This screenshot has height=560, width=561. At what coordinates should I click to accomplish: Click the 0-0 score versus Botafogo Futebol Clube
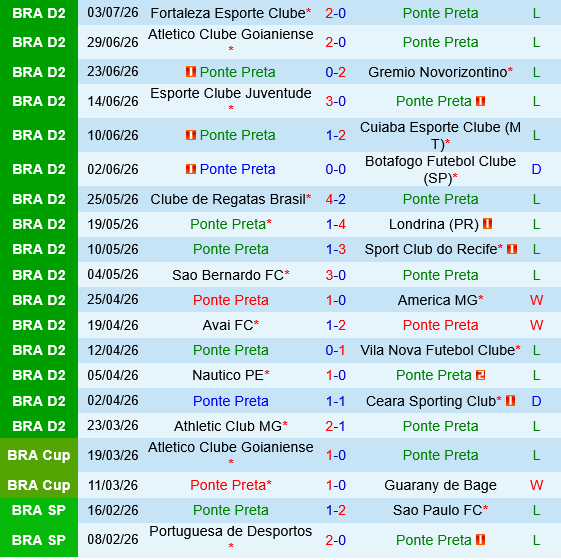point(335,169)
